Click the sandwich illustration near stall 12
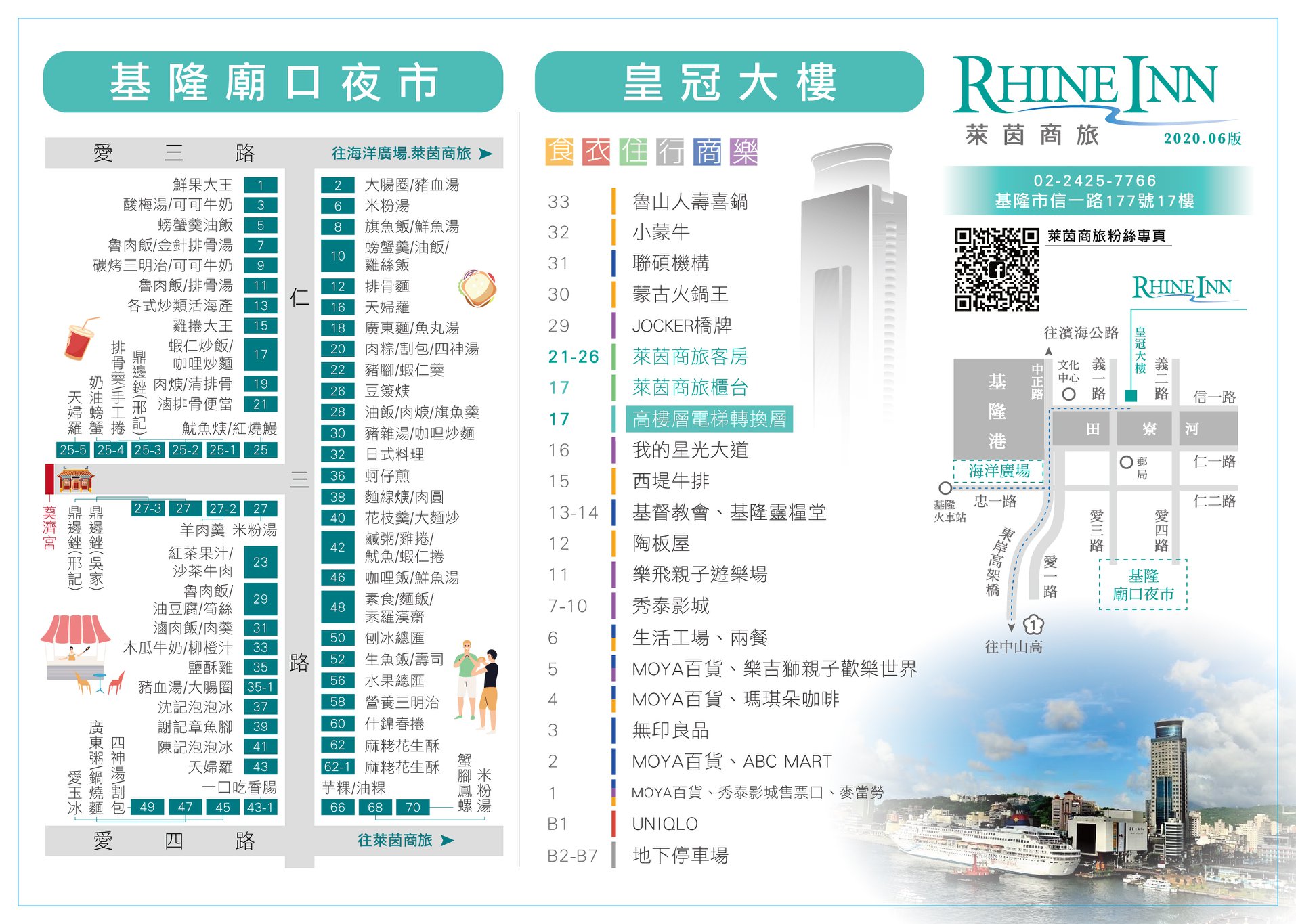 tap(477, 288)
